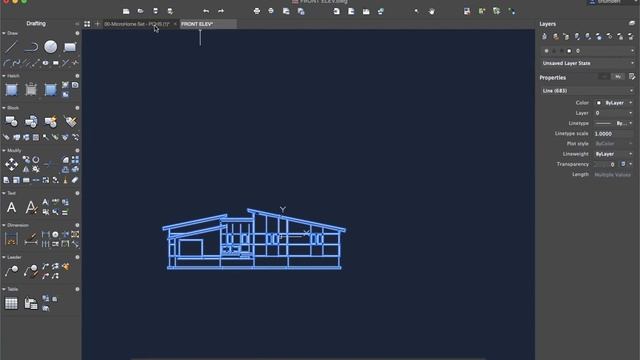Add a new drawing tab with plus
Viewport: 640px width, 360px height.
[x=97, y=24]
